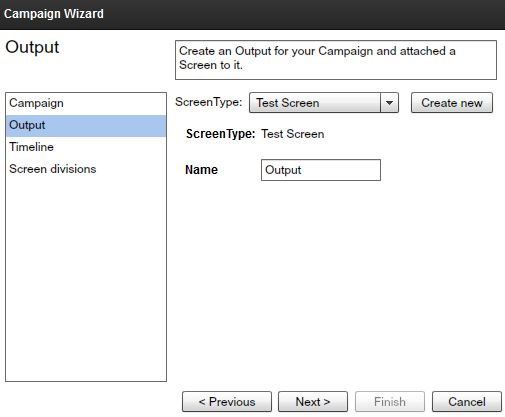Viewport: 505px width, 417px height.
Task: Select the highlighted Output step
Action: [x=86, y=126]
